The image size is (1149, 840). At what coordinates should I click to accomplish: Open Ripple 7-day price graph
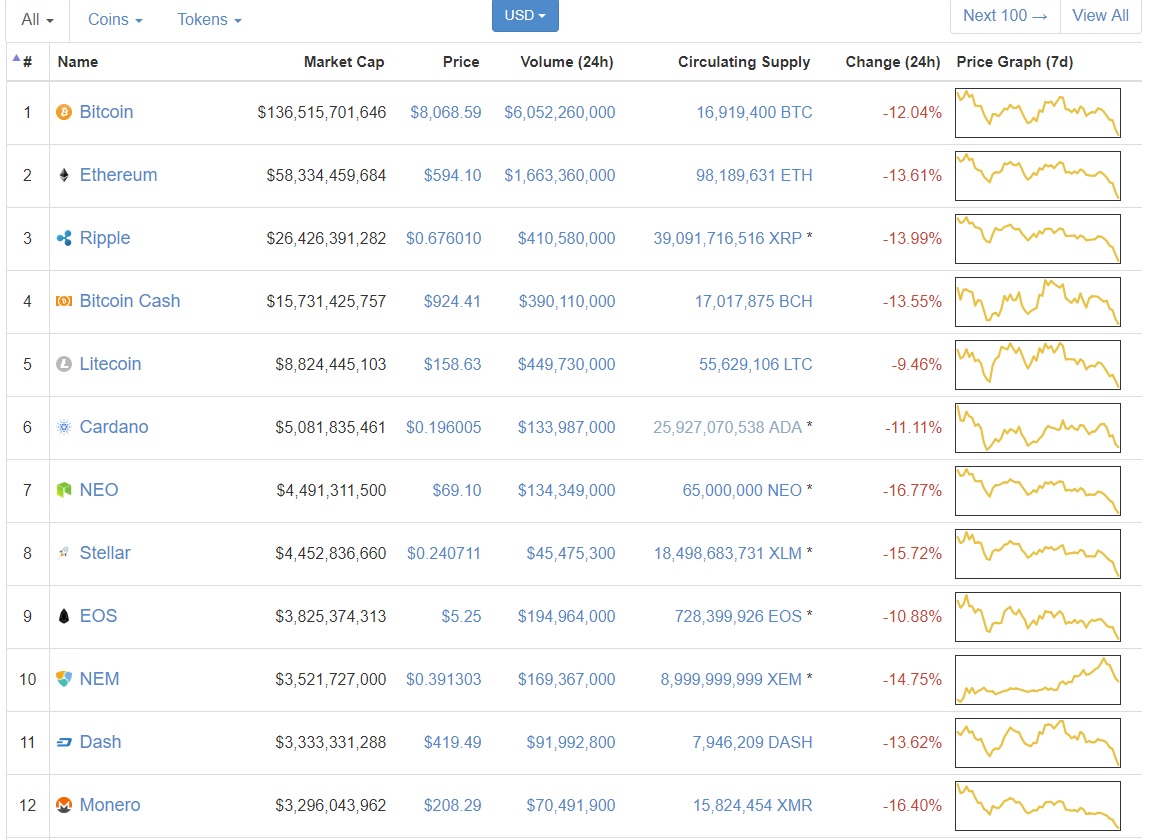1038,239
